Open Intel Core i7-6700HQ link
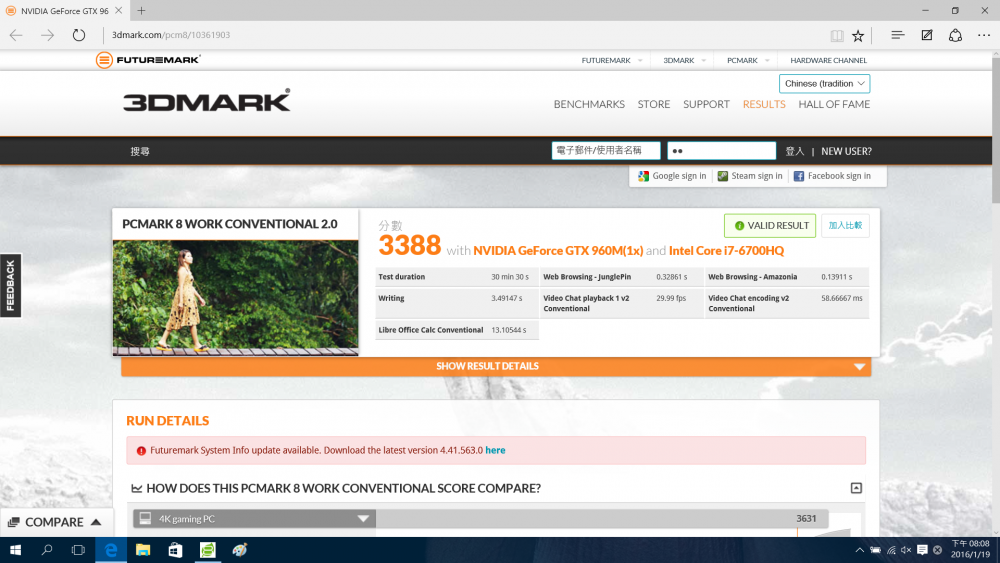The height and width of the screenshot is (563, 1000). 726,251
